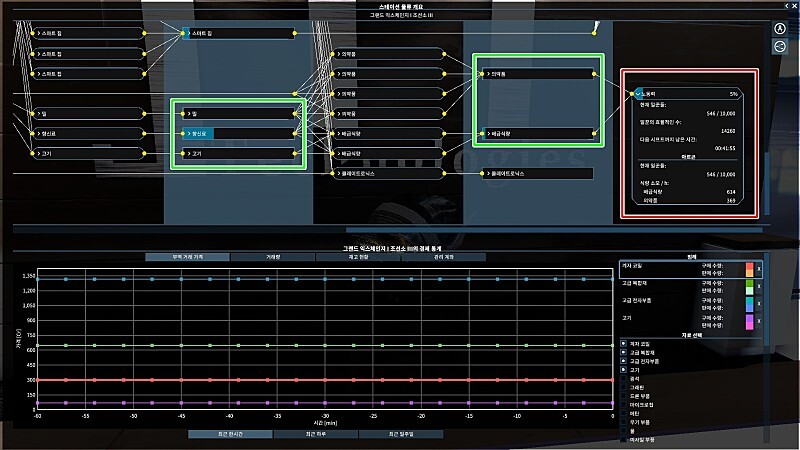Screen dimensions: 800x450
Task: Click input connector of 노동력 node
Action: pyautogui.click(x=632, y=94)
